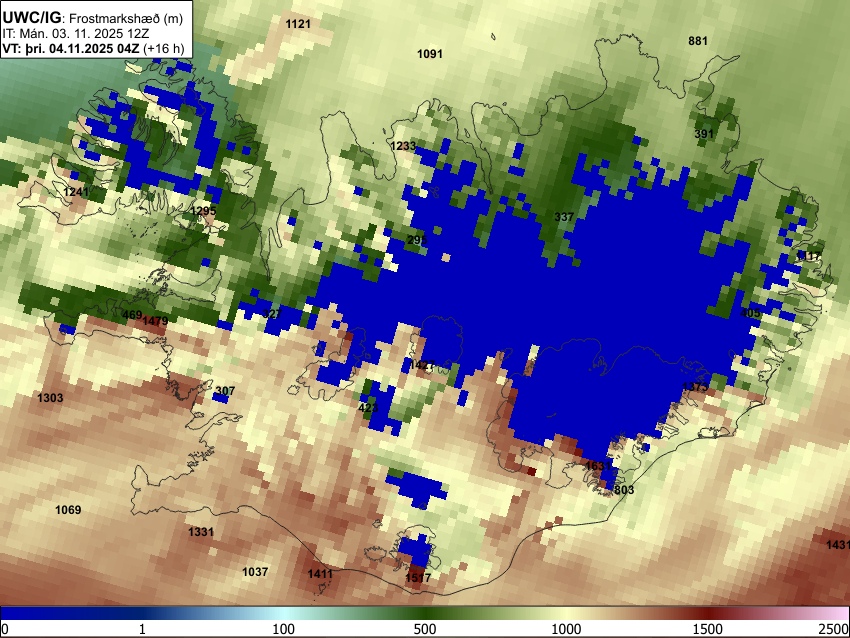Select the 405 map value

point(750,313)
